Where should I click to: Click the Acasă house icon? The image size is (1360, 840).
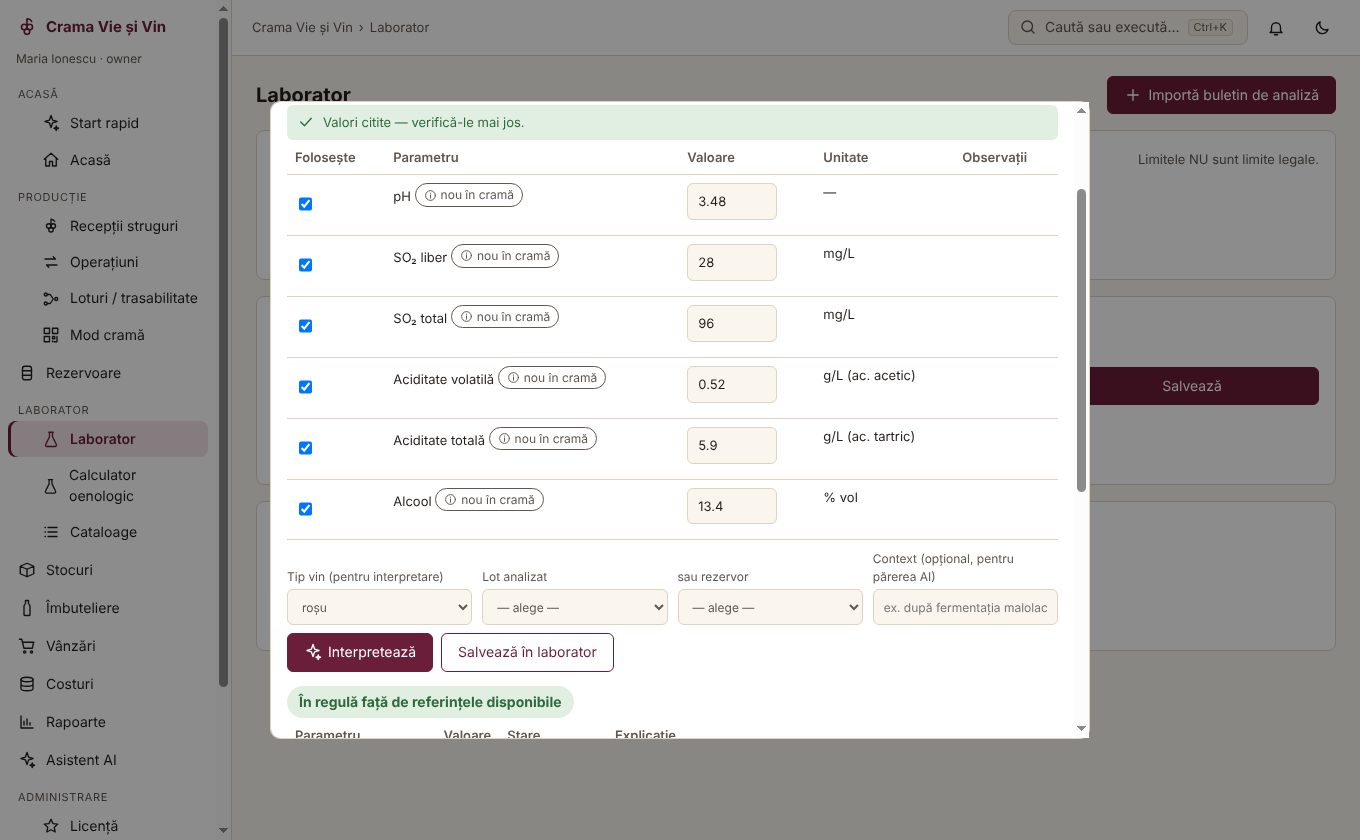click(51, 160)
